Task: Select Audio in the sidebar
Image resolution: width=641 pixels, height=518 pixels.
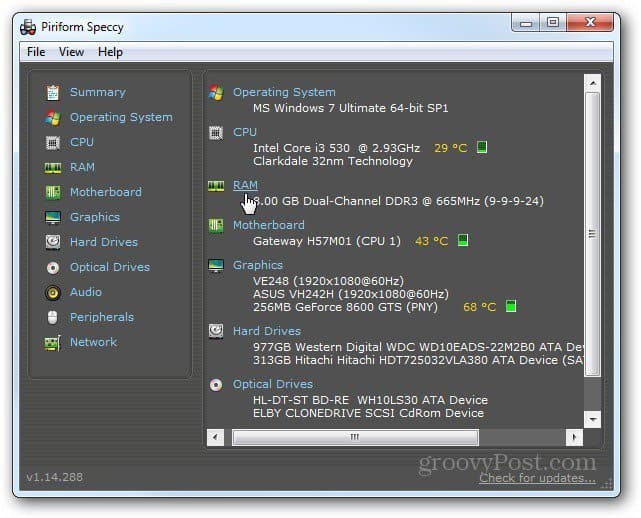Action: tap(86, 292)
